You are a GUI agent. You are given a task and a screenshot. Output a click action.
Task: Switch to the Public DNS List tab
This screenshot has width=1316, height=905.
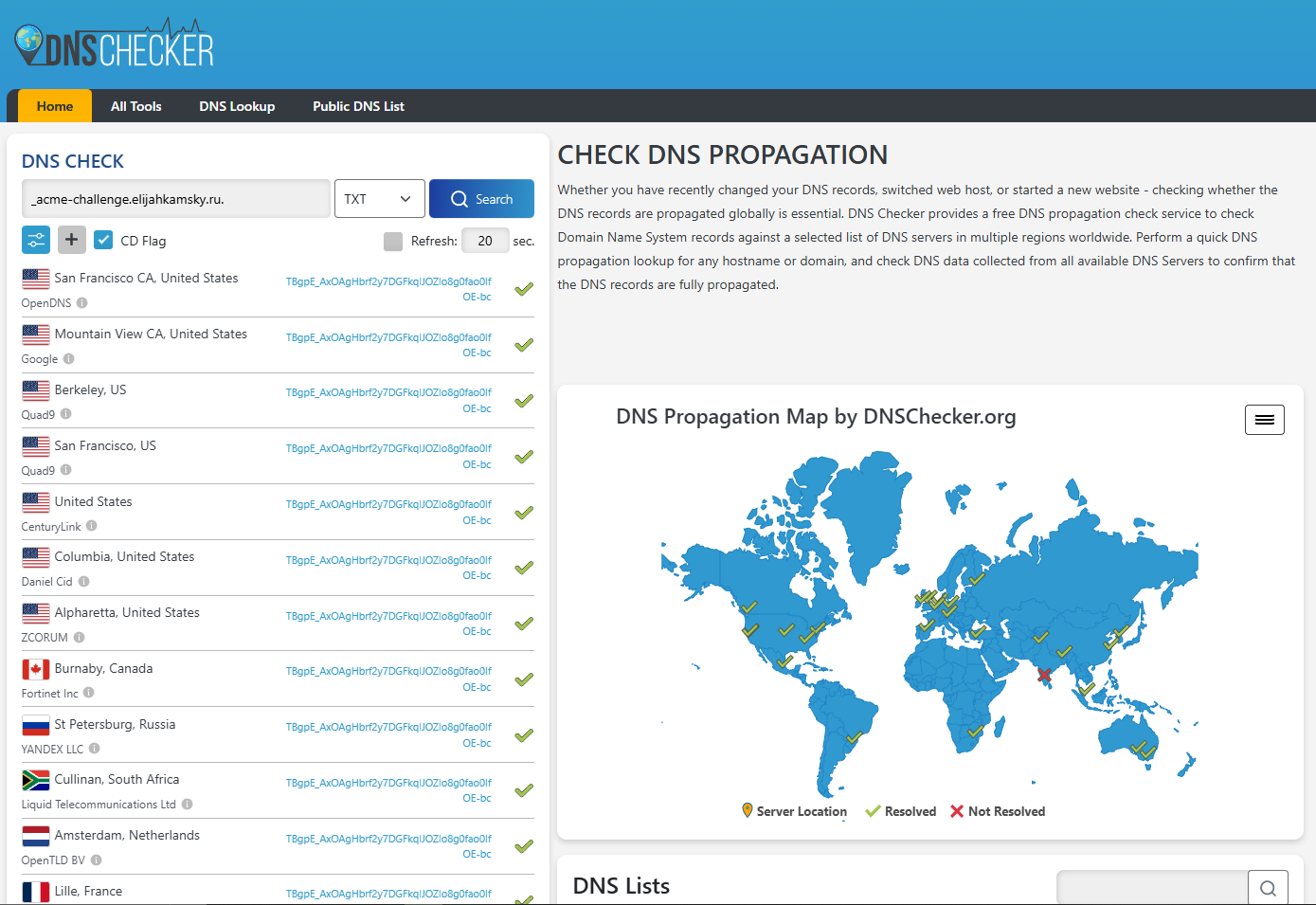coord(358,106)
